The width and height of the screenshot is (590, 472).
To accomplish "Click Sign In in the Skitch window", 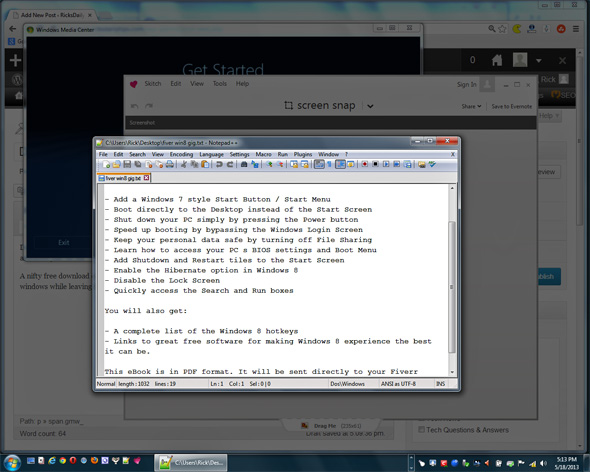I will pos(467,84).
